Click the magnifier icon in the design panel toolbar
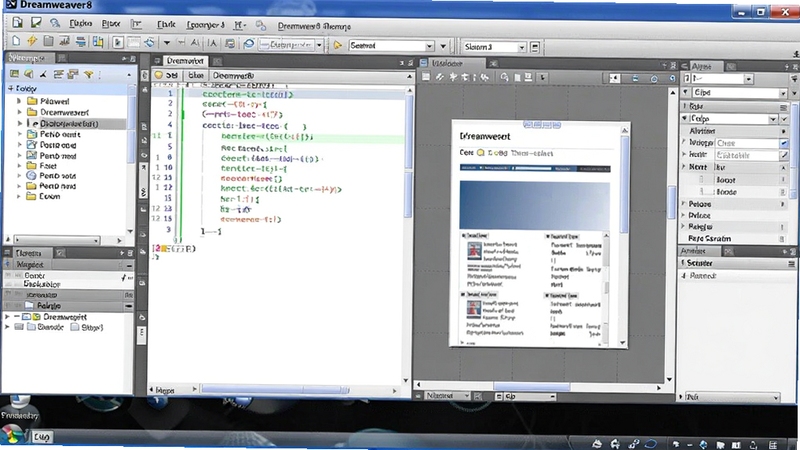 click(x=504, y=77)
